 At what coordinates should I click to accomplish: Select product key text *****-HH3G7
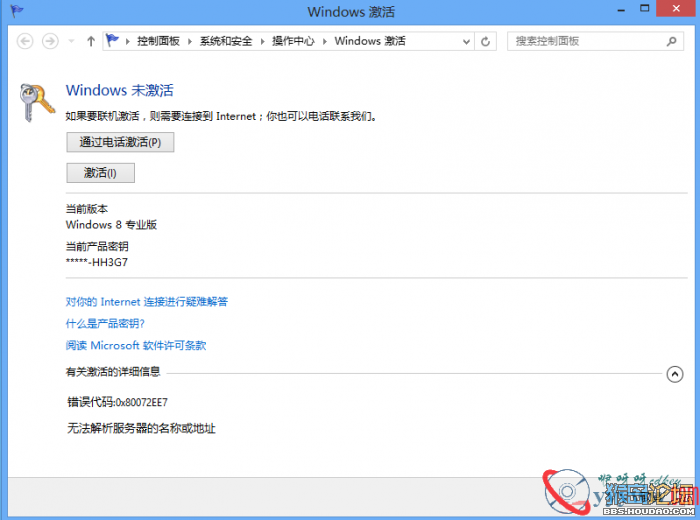(97, 262)
